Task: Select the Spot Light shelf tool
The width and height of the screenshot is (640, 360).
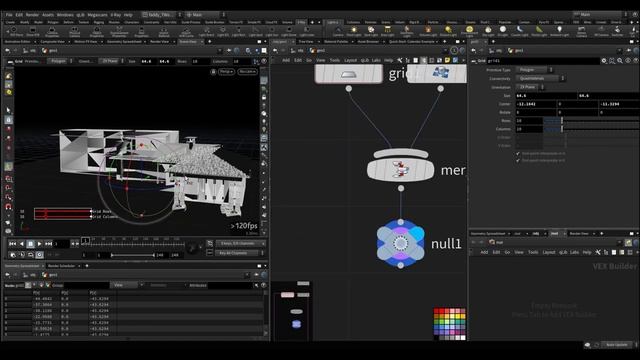Action: coord(371,31)
